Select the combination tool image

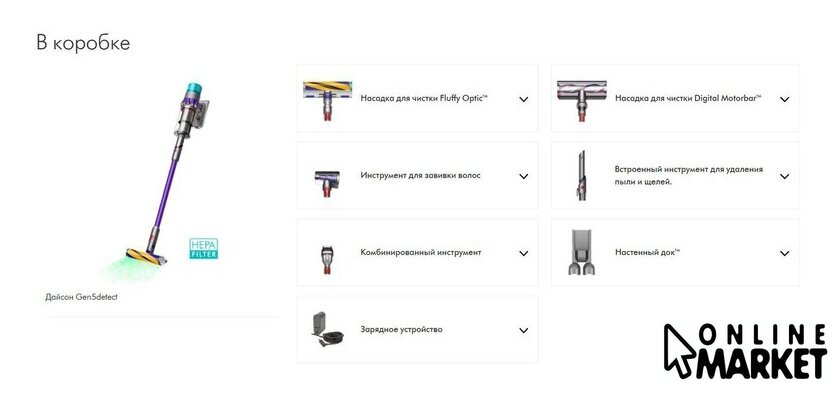pyautogui.click(x=327, y=260)
